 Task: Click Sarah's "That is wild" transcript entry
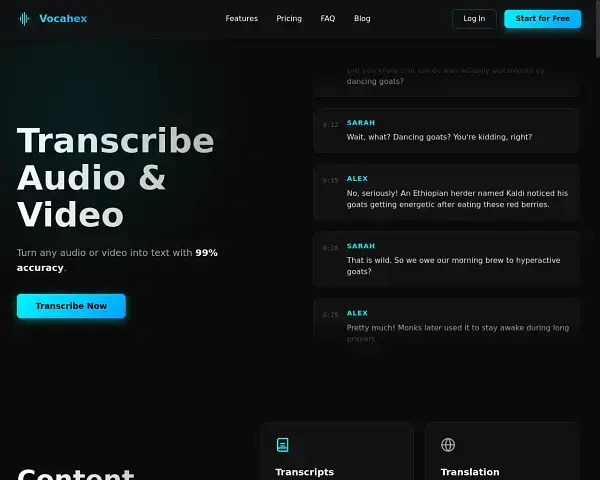453,265
